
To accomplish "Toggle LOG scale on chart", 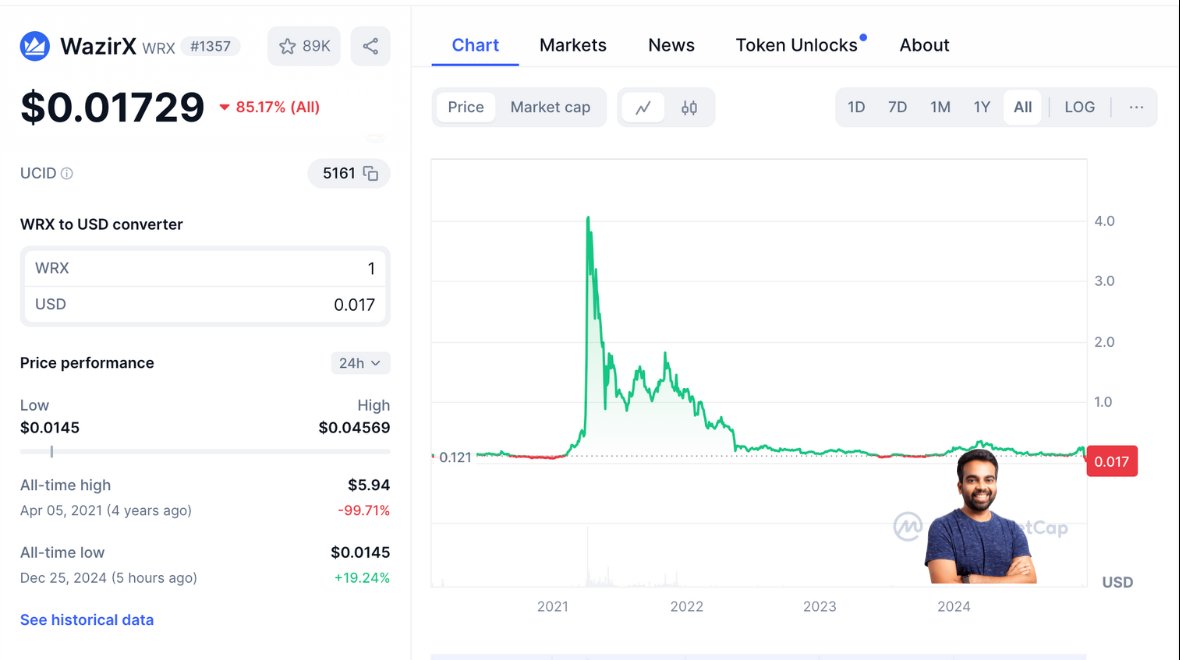I will [x=1079, y=107].
